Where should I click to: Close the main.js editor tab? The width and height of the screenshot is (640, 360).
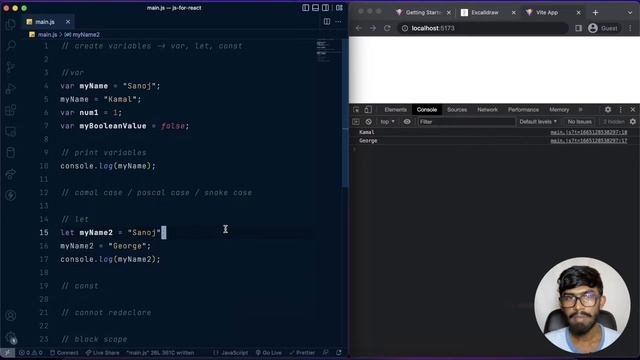(68, 22)
